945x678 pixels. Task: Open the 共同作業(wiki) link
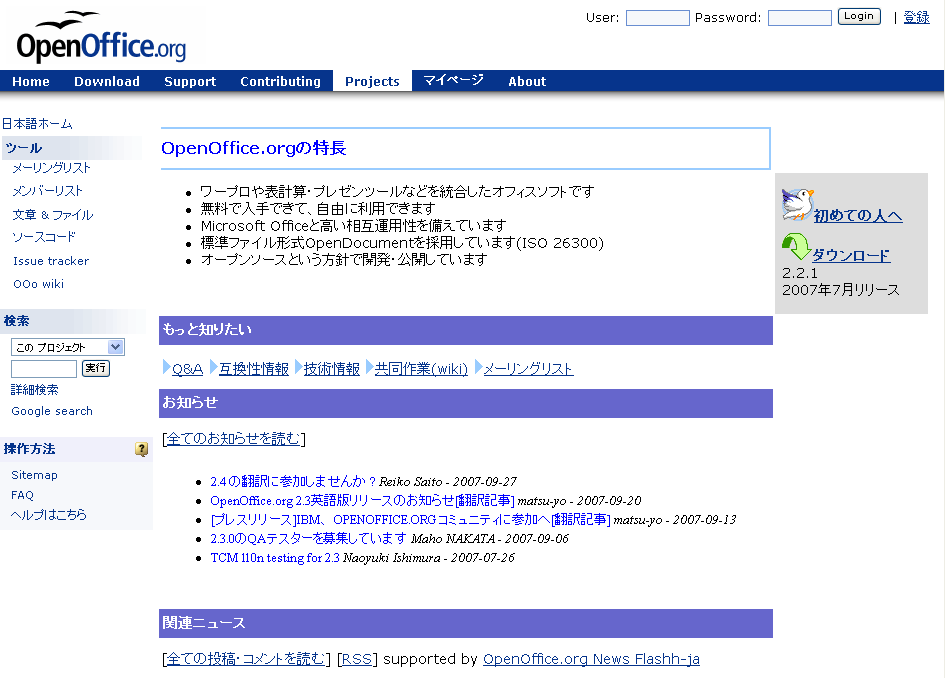pyautogui.click(x=421, y=369)
